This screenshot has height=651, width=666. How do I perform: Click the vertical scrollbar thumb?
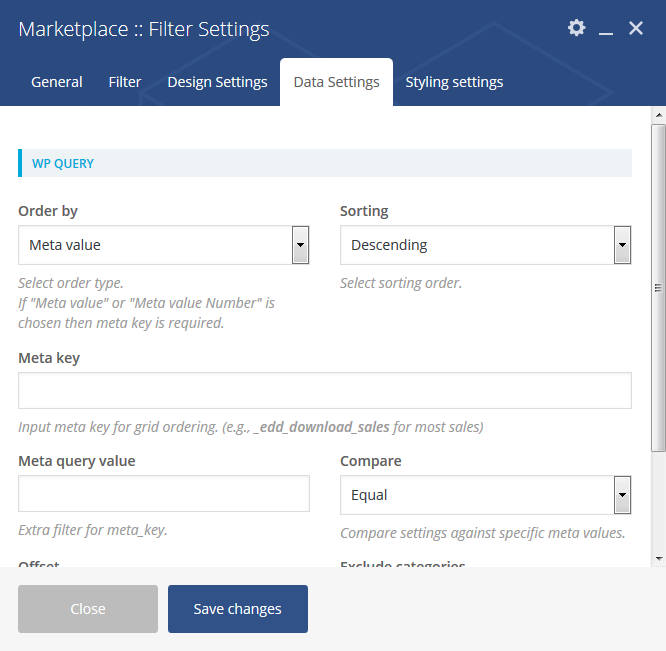(658, 288)
